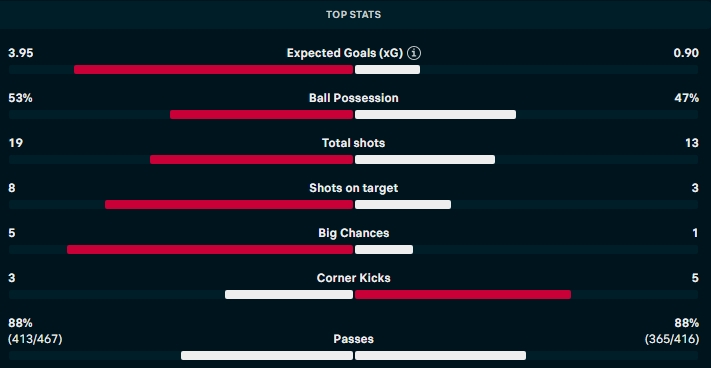Click the red Total shots bar
Image resolution: width=711 pixels, height=368 pixels.
252,160
